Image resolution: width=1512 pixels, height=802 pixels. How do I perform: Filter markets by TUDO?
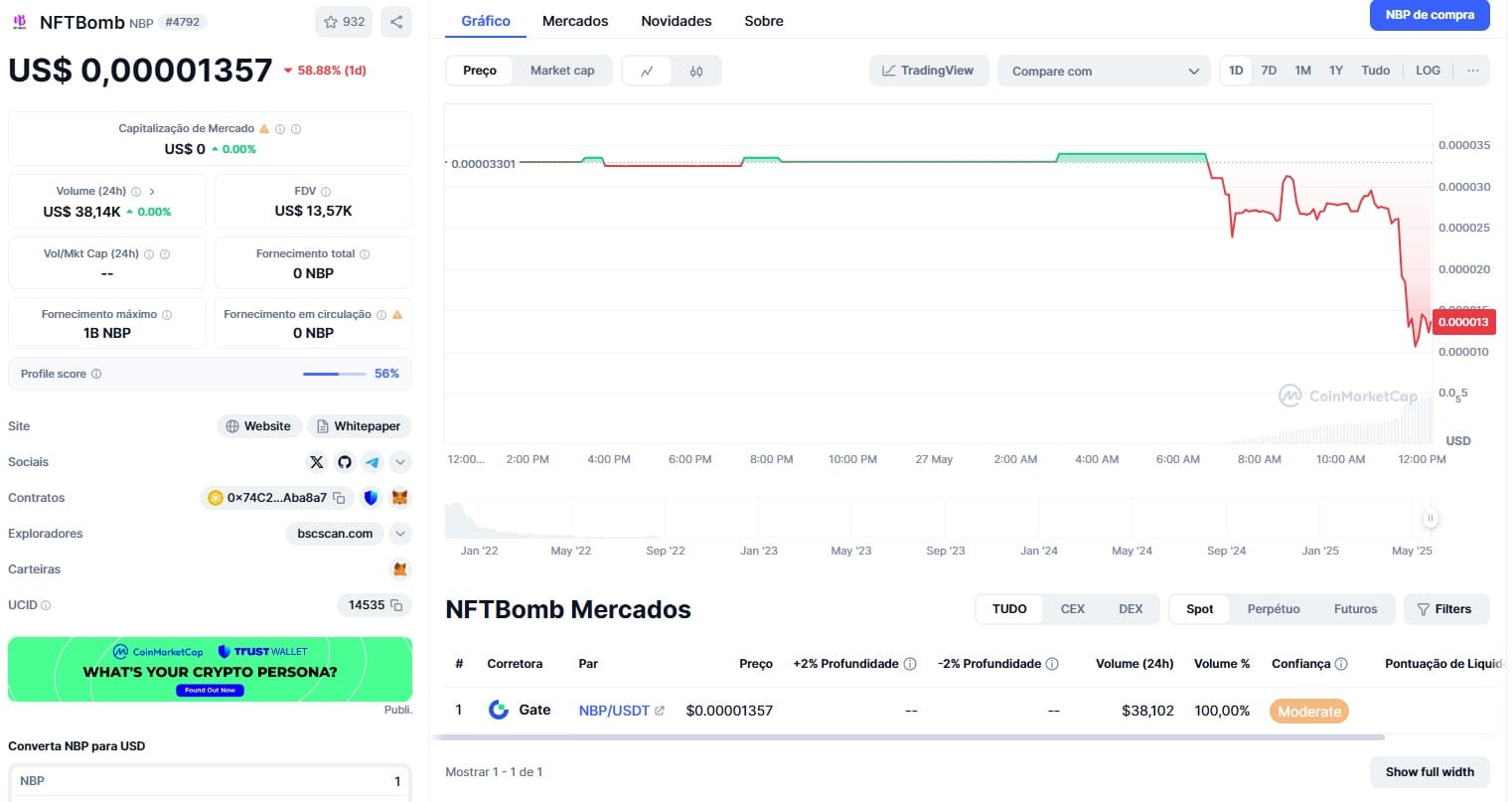[1009, 609]
